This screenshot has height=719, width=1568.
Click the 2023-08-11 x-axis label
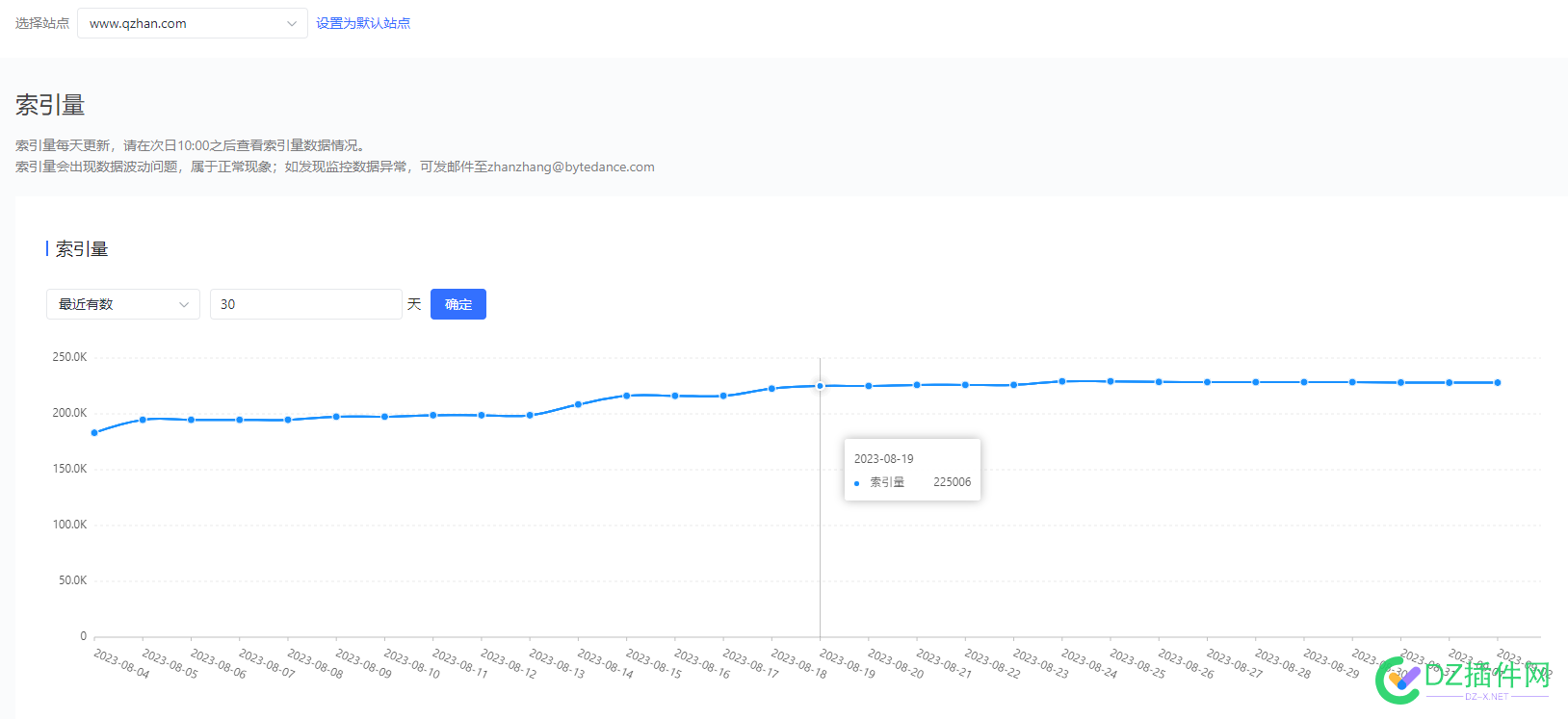pyautogui.click(x=460, y=662)
